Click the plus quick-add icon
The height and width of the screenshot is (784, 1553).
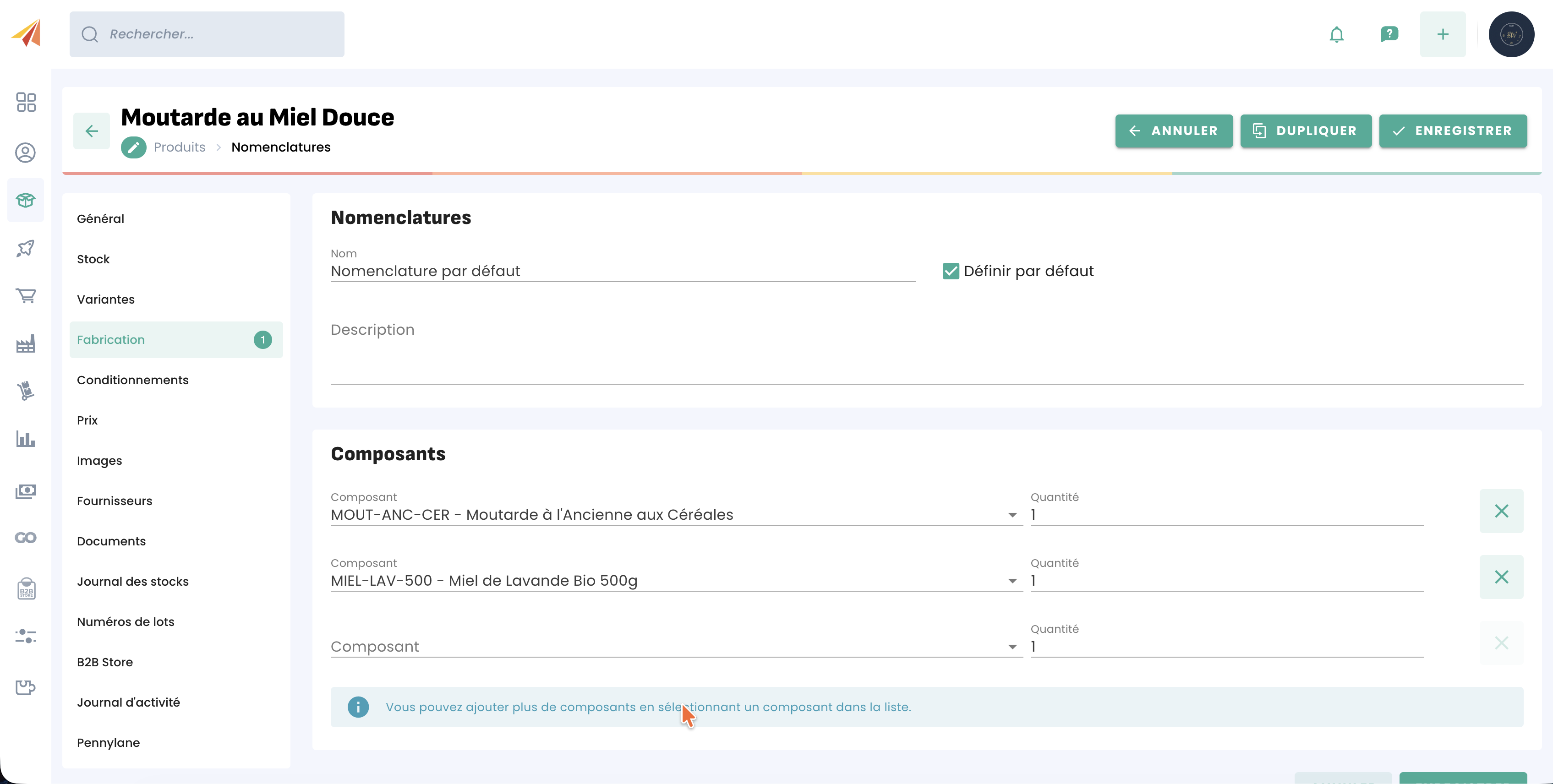point(1443,34)
